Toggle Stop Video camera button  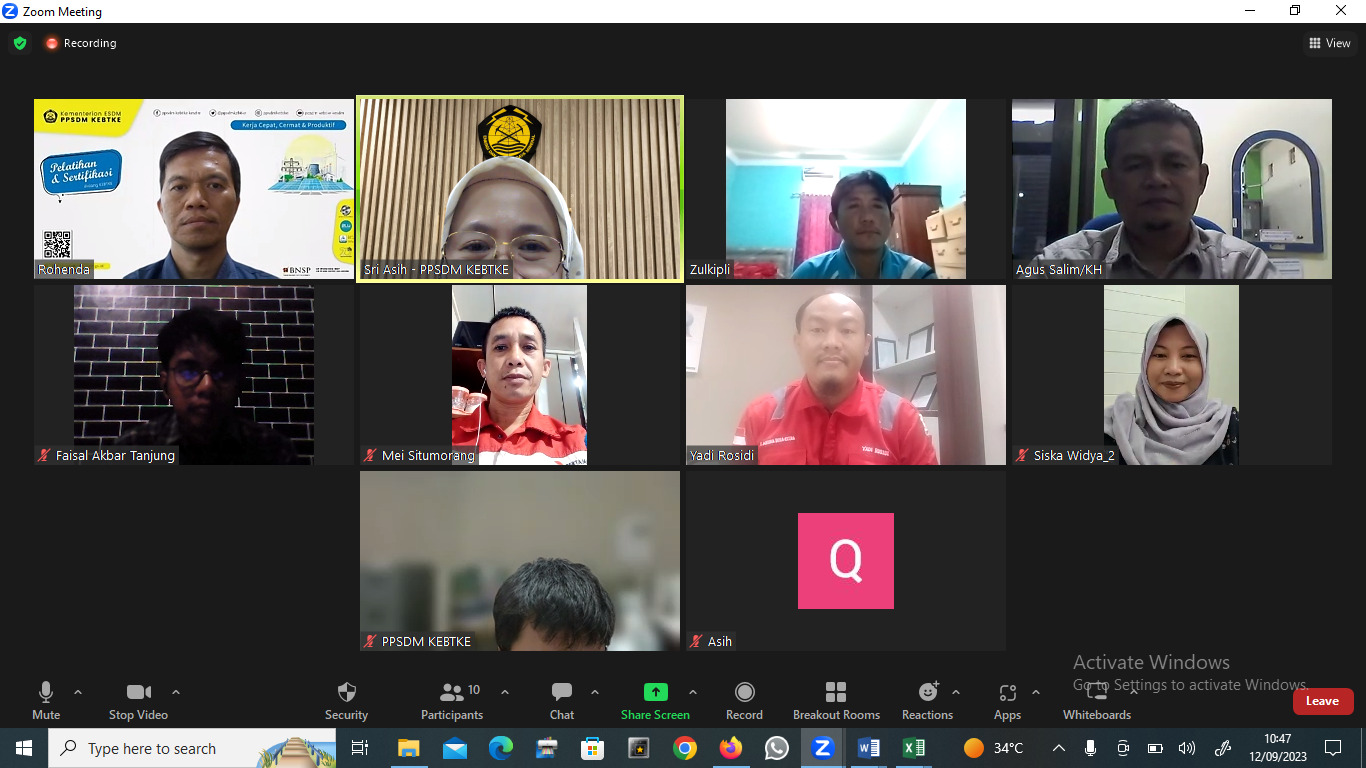[138, 692]
